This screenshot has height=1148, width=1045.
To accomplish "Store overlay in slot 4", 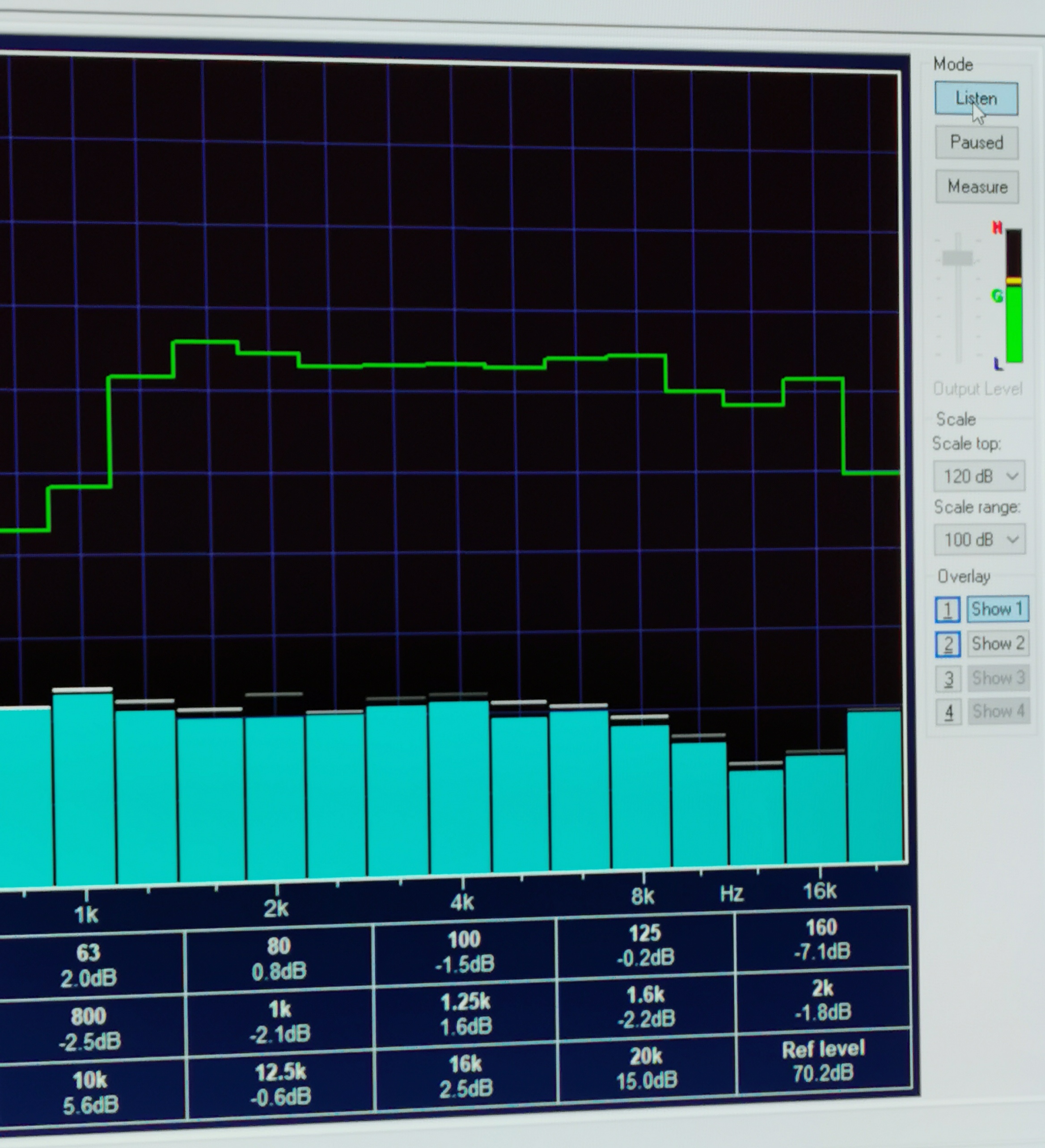I will coord(949,713).
